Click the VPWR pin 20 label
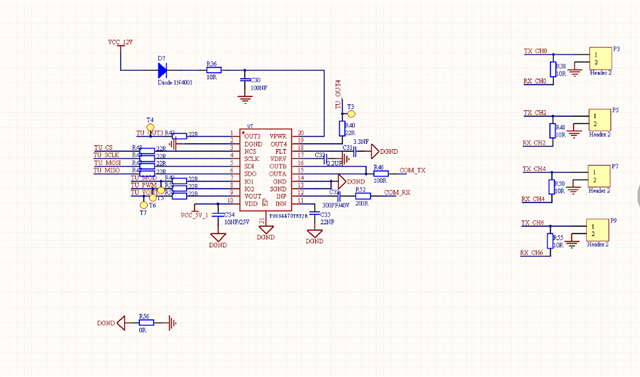The height and width of the screenshot is (377, 640). pyautogui.click(x=278, y=136)
